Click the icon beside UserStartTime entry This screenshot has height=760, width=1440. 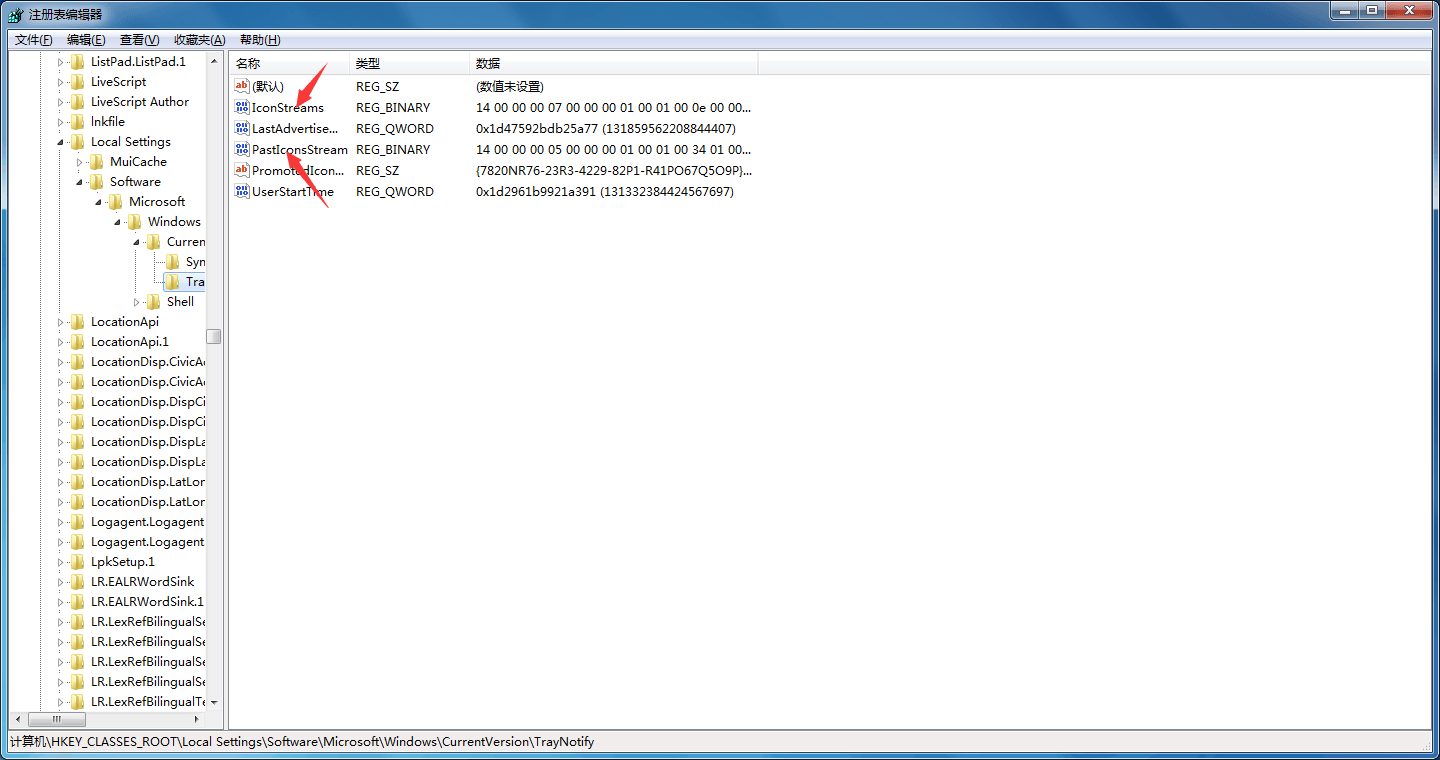coord(241,191)
